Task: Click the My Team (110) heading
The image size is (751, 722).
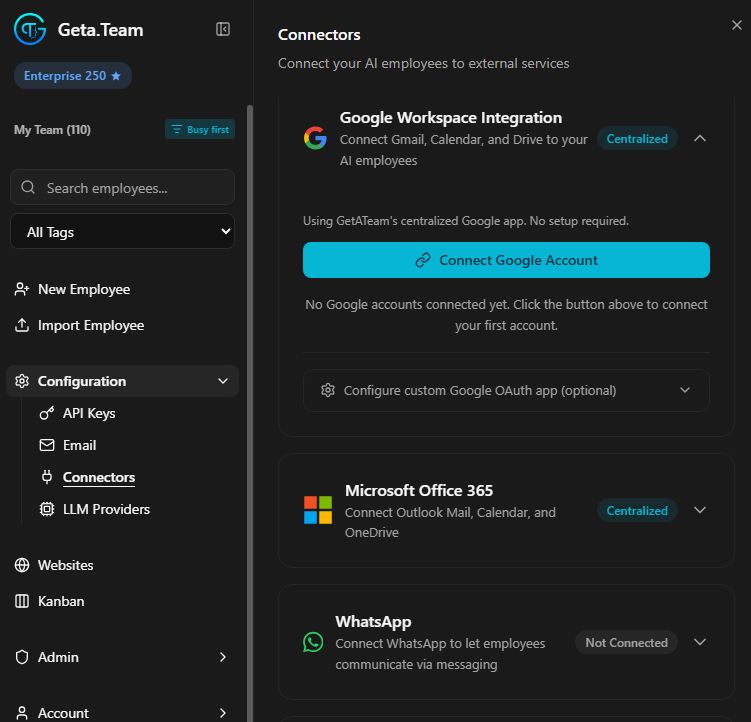Action: point(52,130)
